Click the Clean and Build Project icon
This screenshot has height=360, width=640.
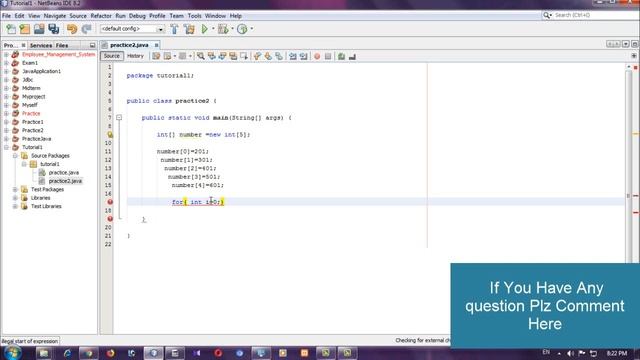point(189,29)
